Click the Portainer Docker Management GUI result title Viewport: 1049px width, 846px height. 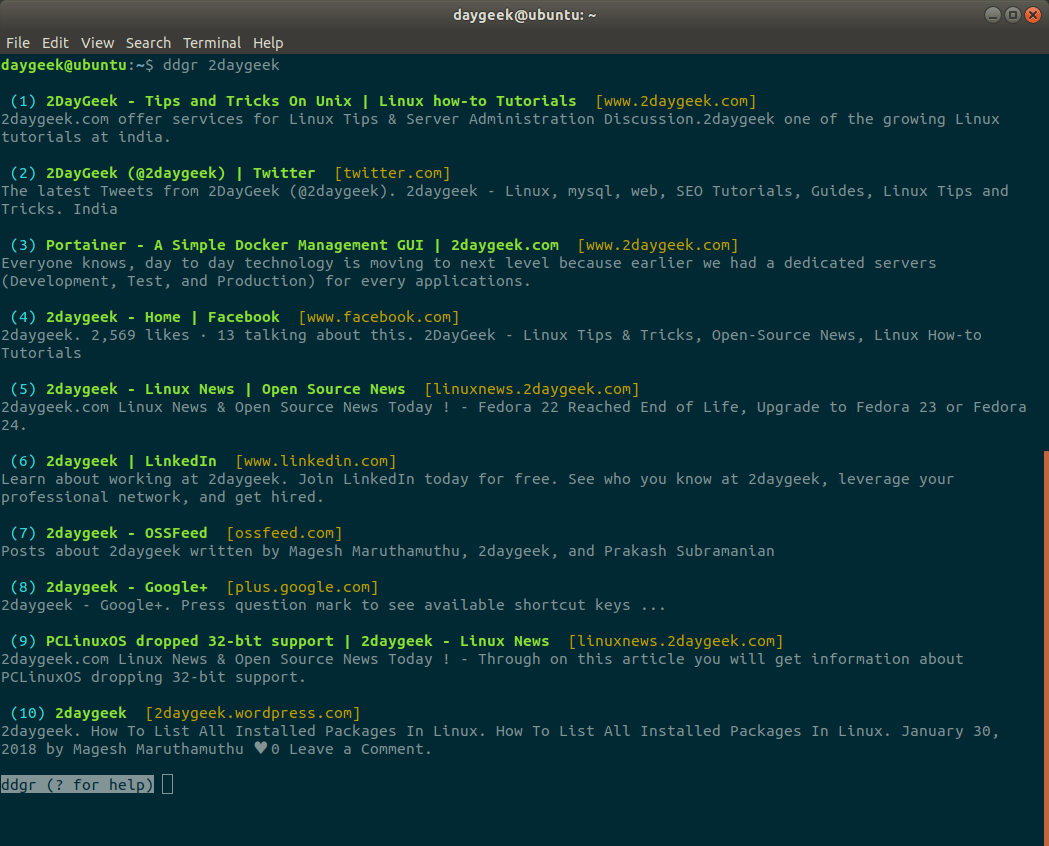[302, 245]
